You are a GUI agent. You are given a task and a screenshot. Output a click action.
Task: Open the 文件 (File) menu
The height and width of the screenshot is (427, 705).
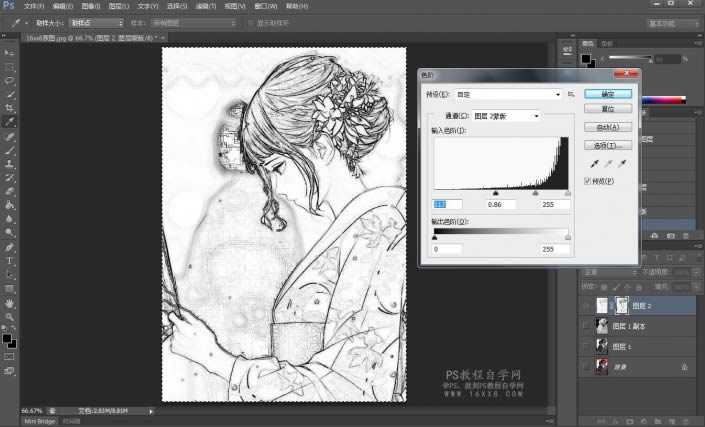[x=33, y=6]
